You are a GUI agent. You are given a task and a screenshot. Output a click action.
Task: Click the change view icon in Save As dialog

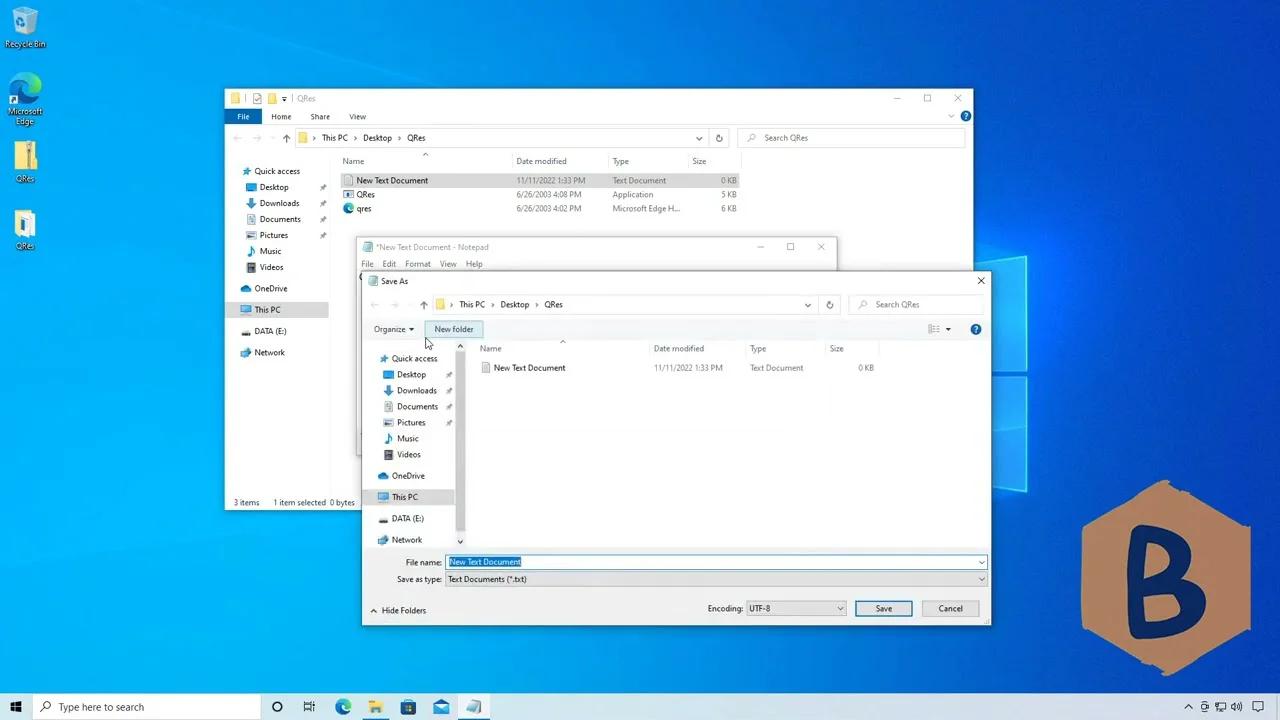[x=933, y=329]
